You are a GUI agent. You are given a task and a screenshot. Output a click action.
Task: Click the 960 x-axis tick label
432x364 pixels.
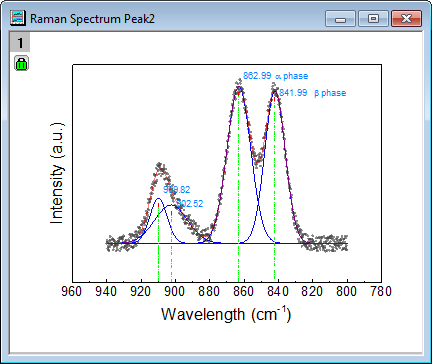point(72,292)
